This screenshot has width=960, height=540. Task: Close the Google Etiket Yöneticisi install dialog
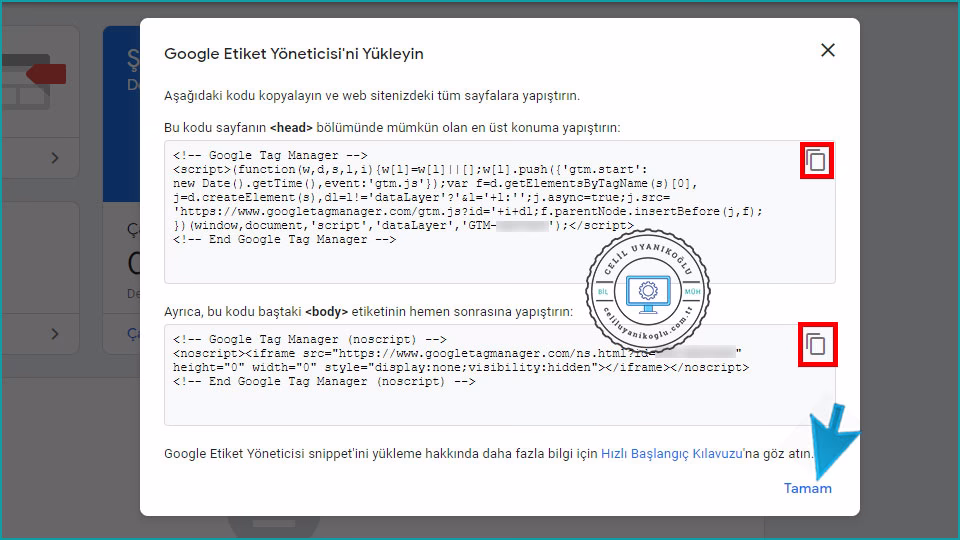tap(828, 50)
